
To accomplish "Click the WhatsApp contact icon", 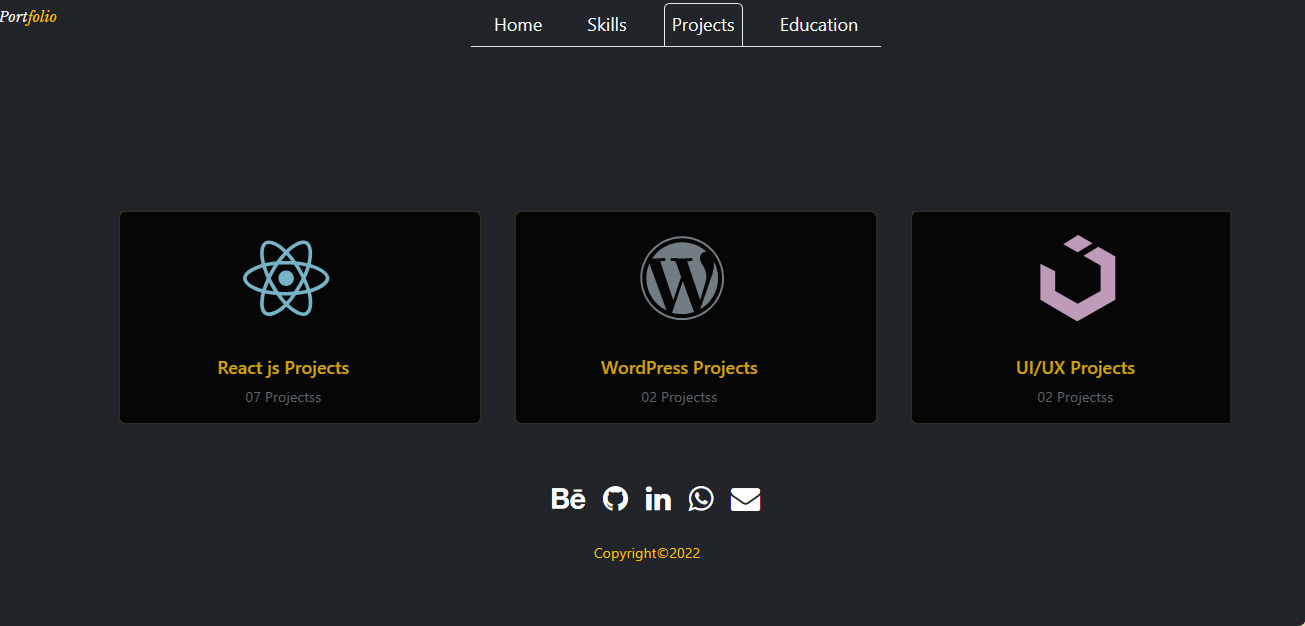I will pos(701,498).
